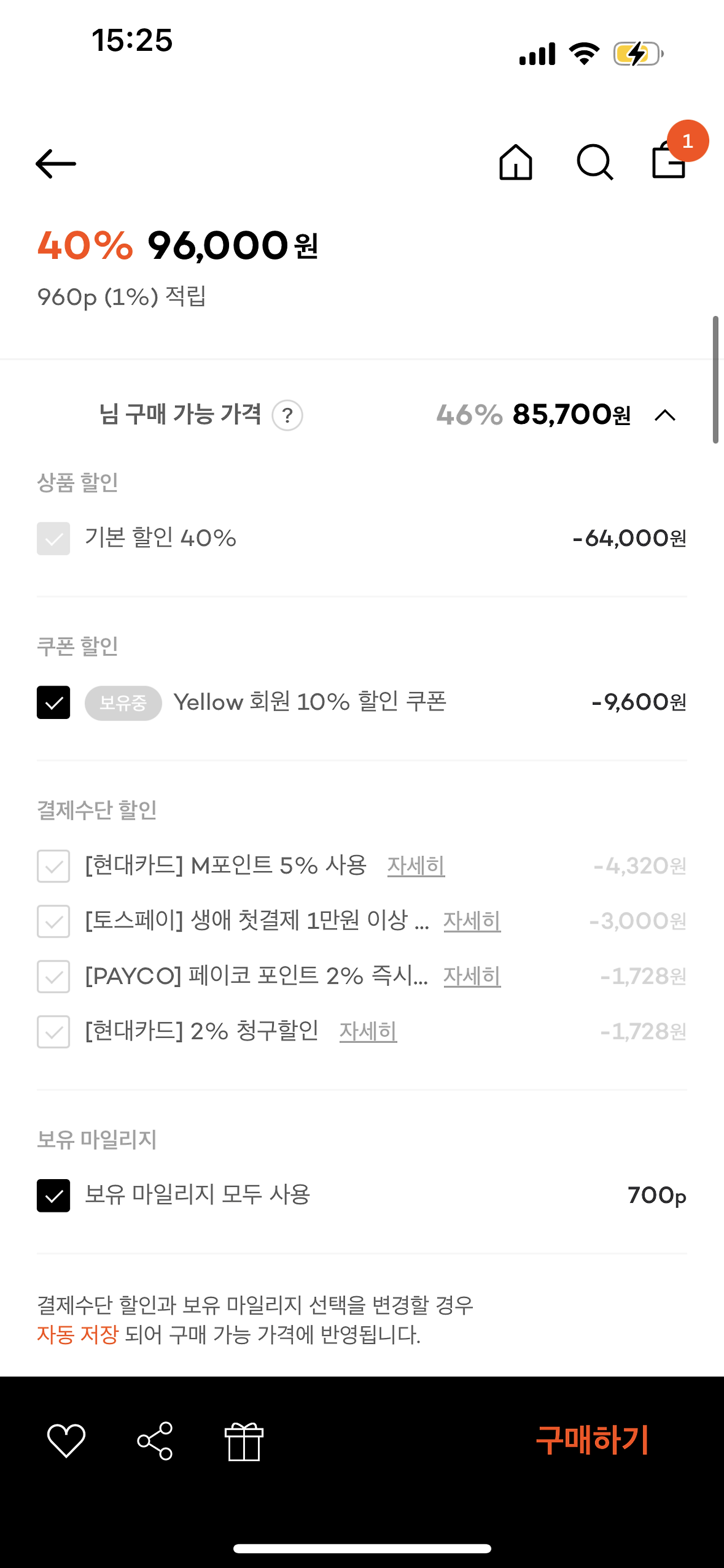Open 자세히 link for 현대카드 M포인트
The width and height of the screenshot is (724, 1568).
tap(416, 866)
